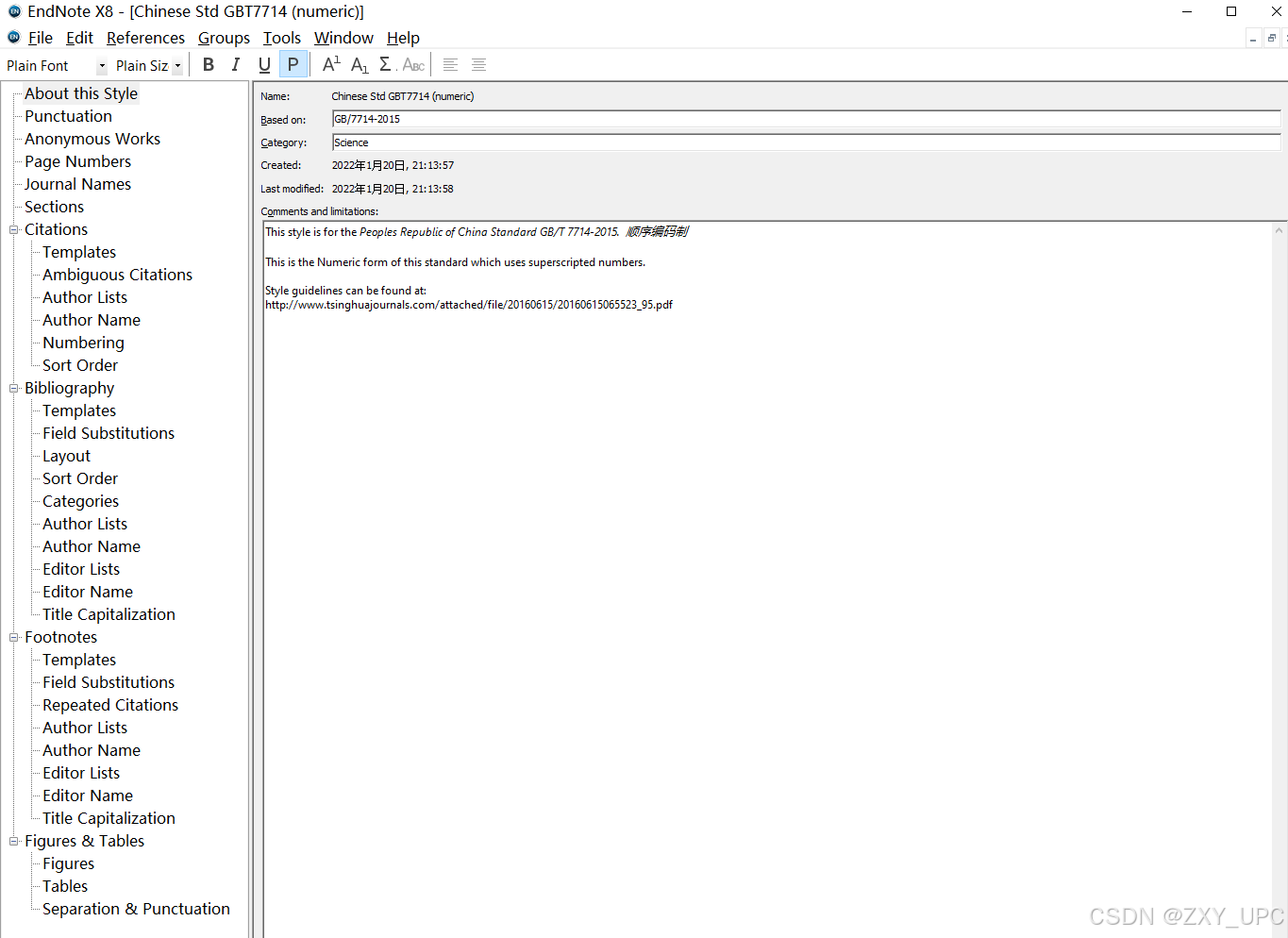Select Author Lists under Citations
Viewport: 1288px width, 938px height.
tap(85, 297)
